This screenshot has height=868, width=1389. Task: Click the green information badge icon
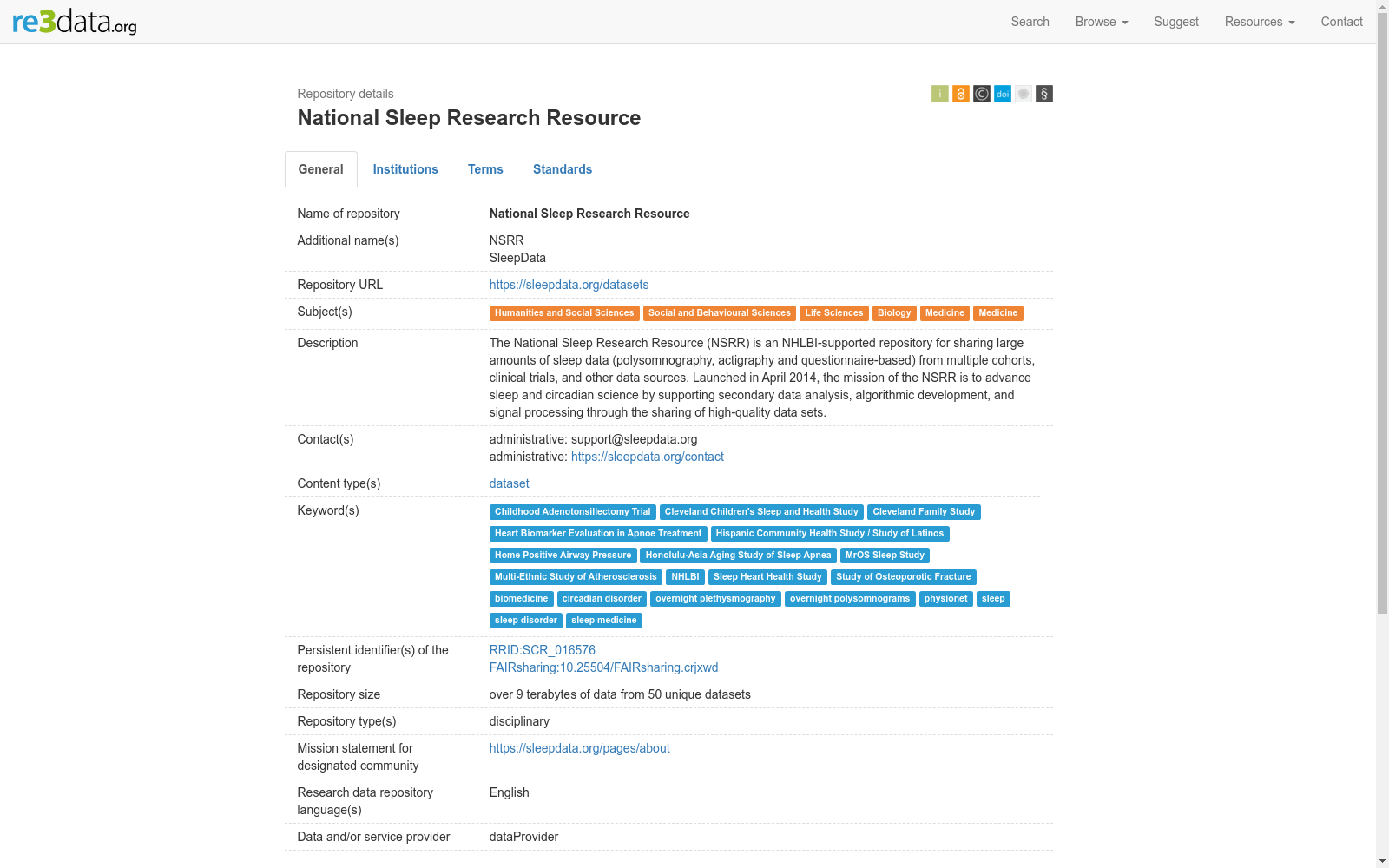[x=940, y=94]
